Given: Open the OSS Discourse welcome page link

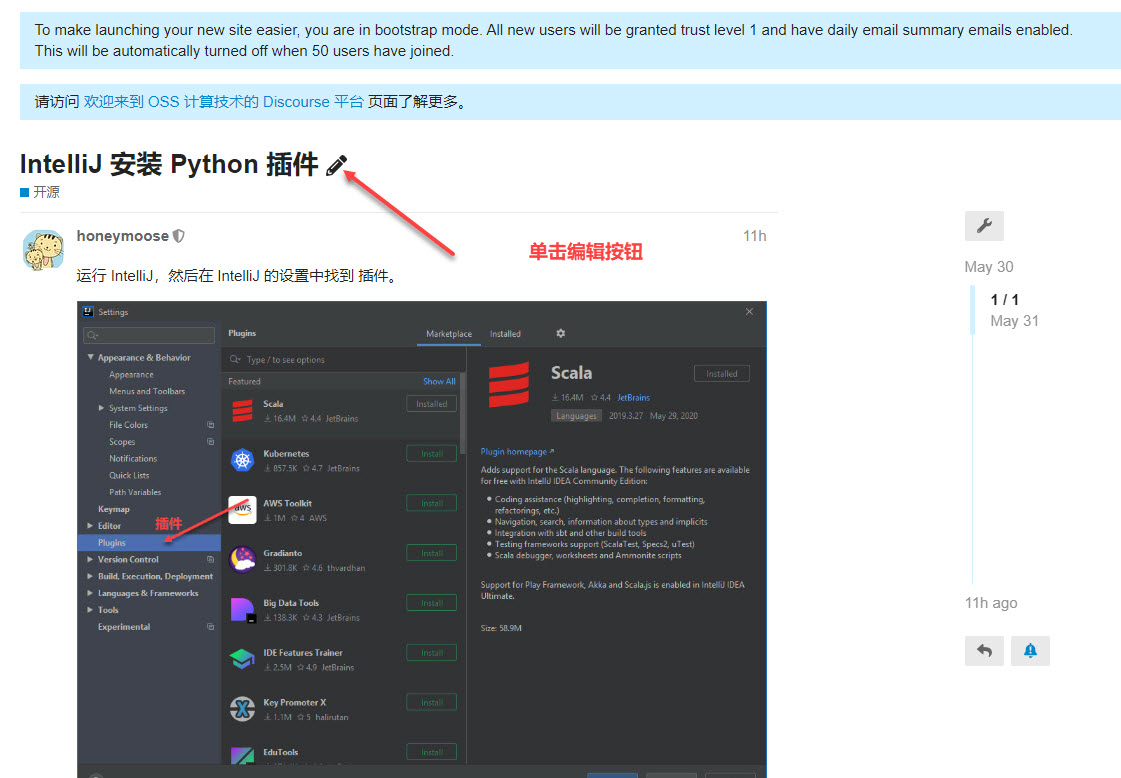Looking at the screenshot, I should [x=224, y=102].
